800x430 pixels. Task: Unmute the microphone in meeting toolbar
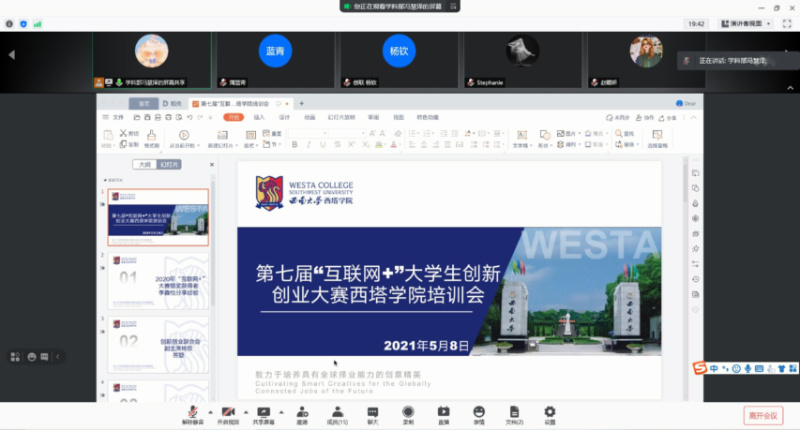click(192, 413)
